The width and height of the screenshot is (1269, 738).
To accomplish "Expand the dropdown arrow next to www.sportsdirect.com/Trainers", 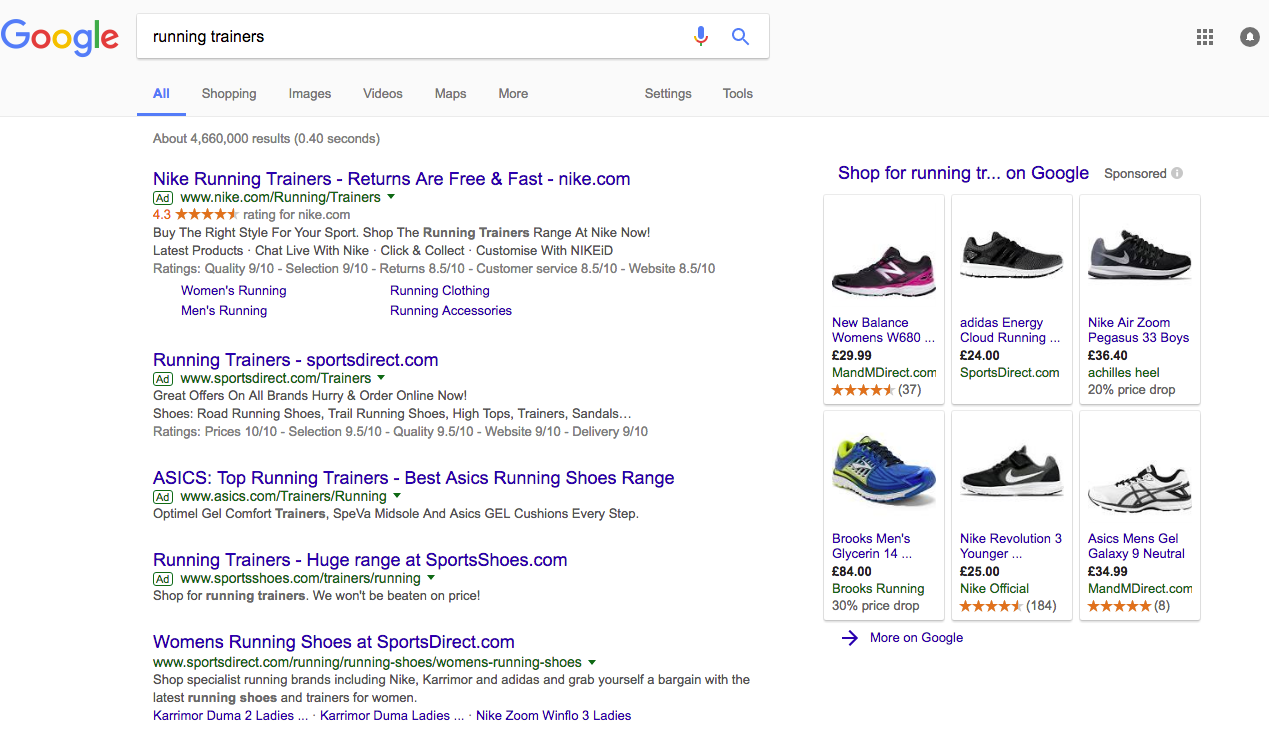I will pos(381,378).
